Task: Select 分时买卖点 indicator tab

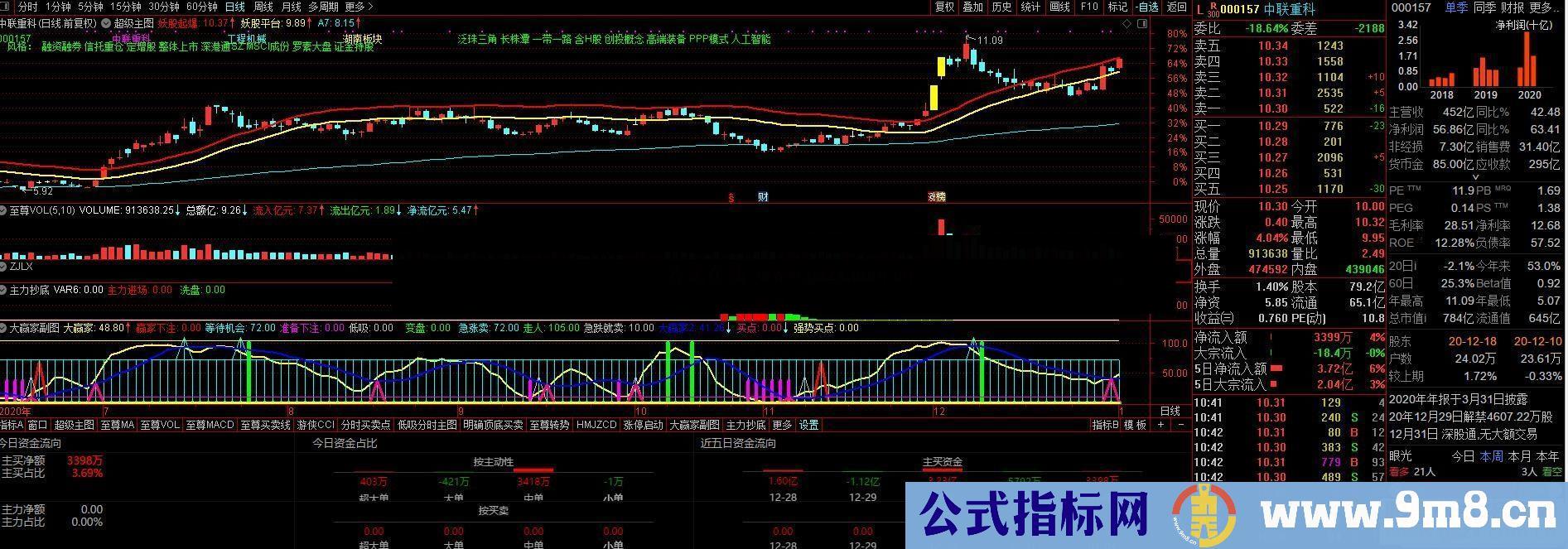Action: [365, 425]
